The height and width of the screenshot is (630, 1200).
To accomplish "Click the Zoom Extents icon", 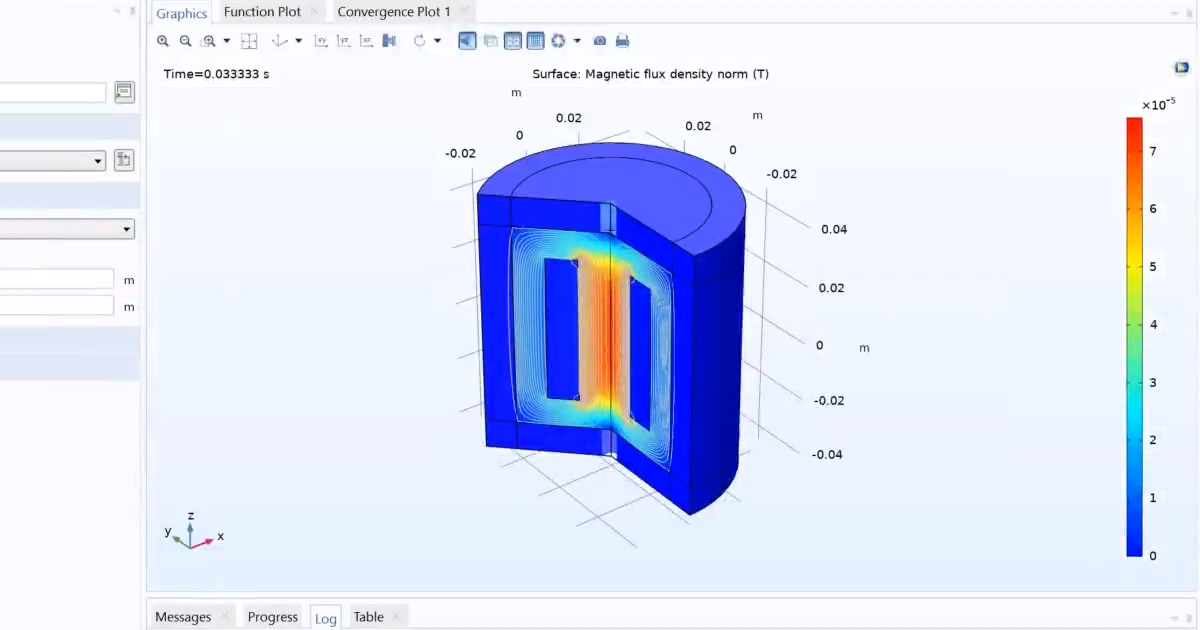I will tap(249, 40).
